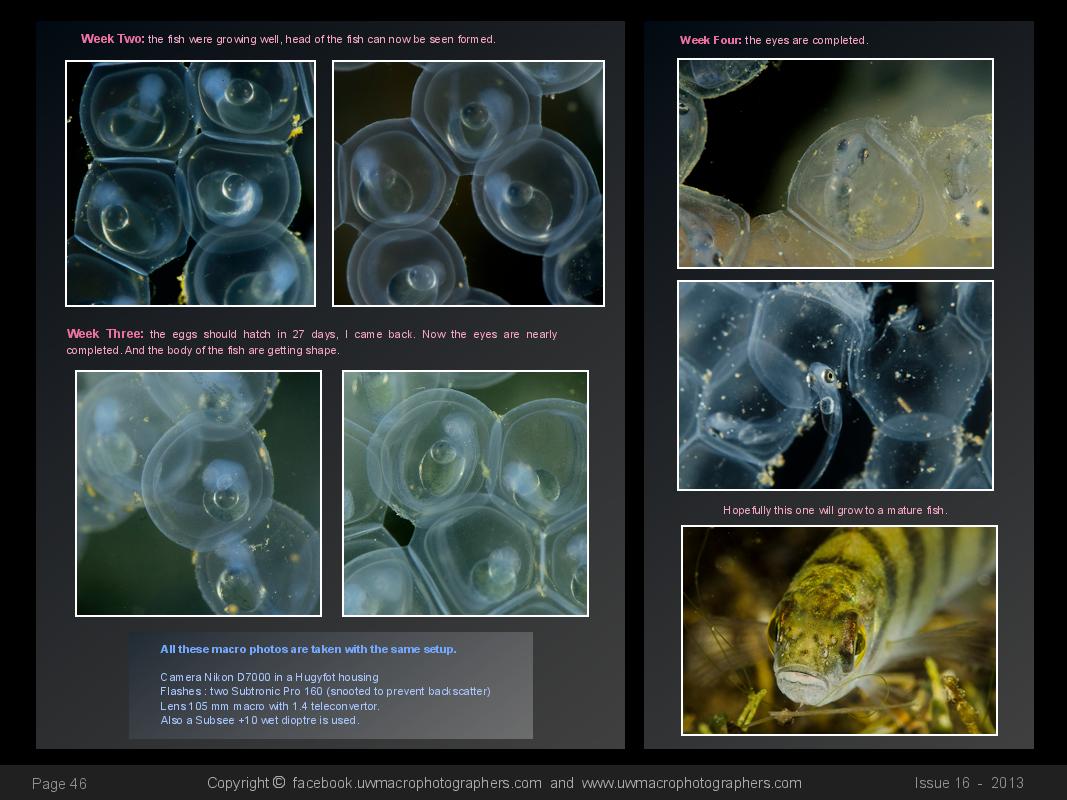Click the pink "Week Two:" heading

[x=112, y=39]
